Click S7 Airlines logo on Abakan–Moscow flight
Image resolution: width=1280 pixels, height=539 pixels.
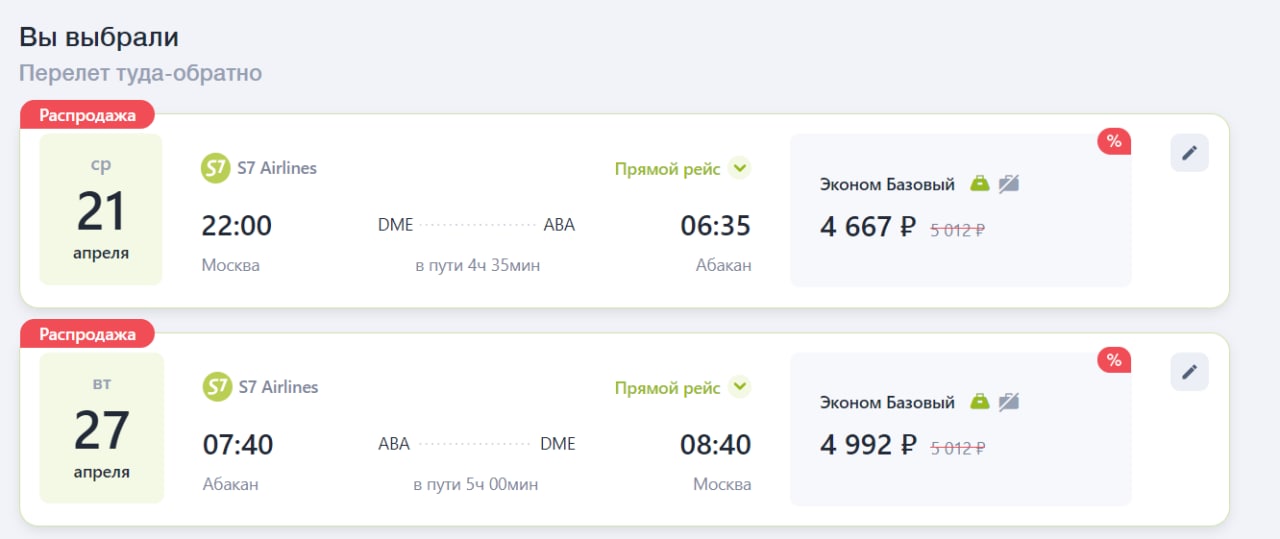coord(217,387)
